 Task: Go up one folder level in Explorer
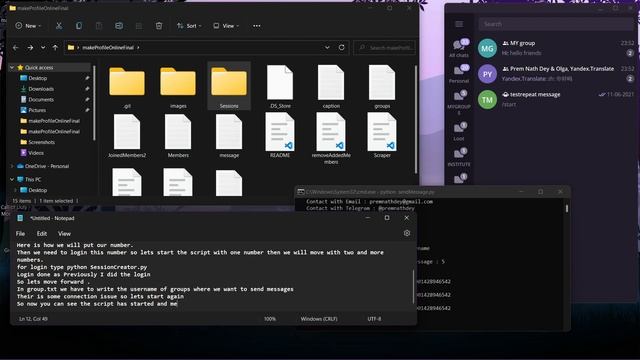(55, 48)
